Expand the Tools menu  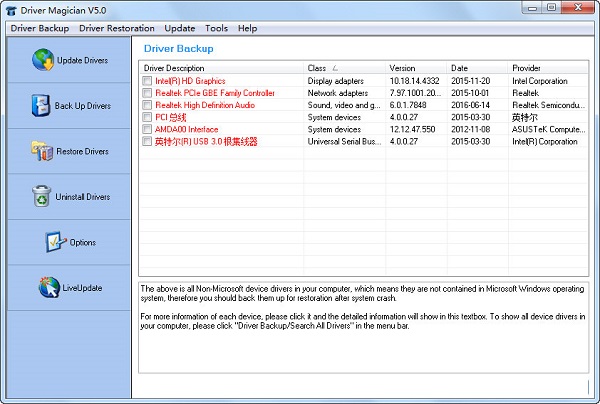216,28
